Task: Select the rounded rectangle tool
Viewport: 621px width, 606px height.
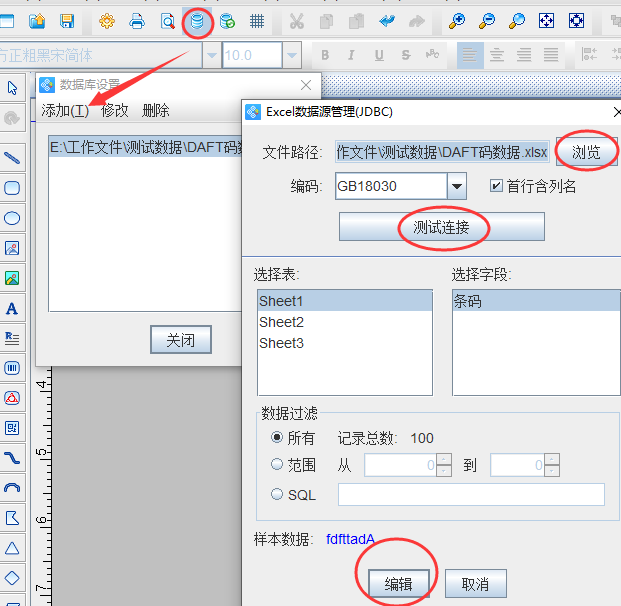Action: pyautogui.click(x=12, y=187)
